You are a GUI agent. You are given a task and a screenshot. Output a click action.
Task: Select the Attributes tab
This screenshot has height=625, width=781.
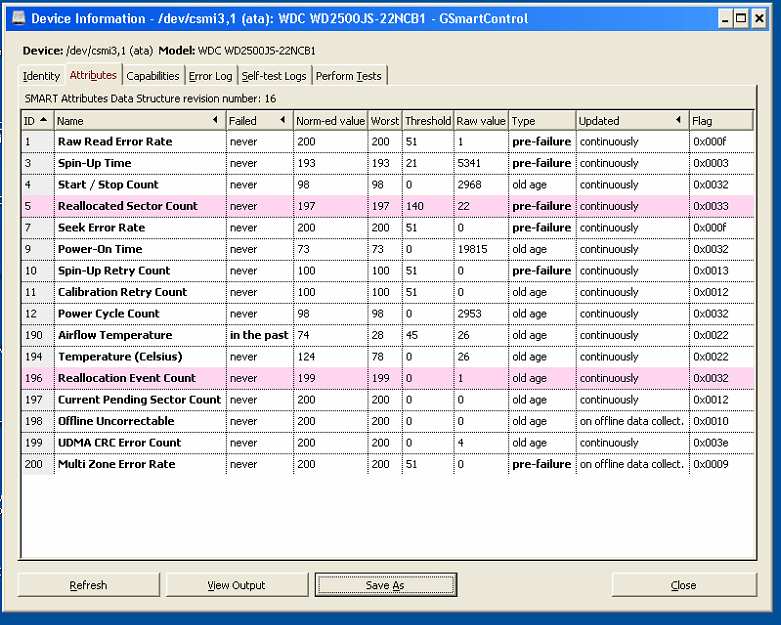tap(93, 75)
